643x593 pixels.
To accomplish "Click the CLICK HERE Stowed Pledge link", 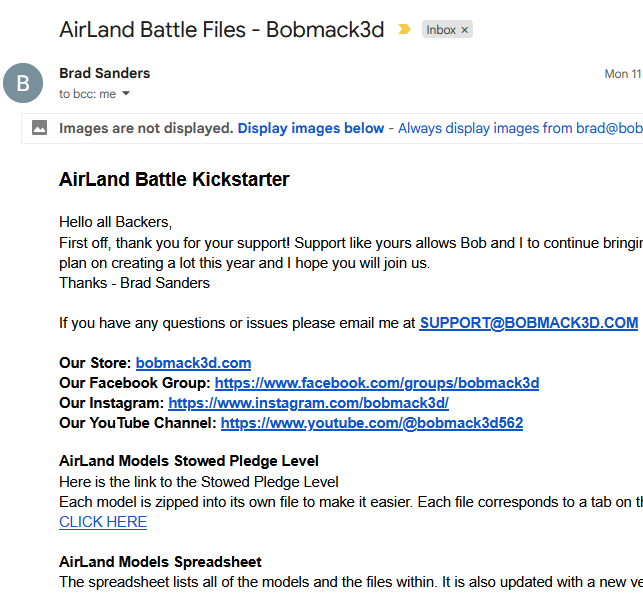I will click(103, 522).
